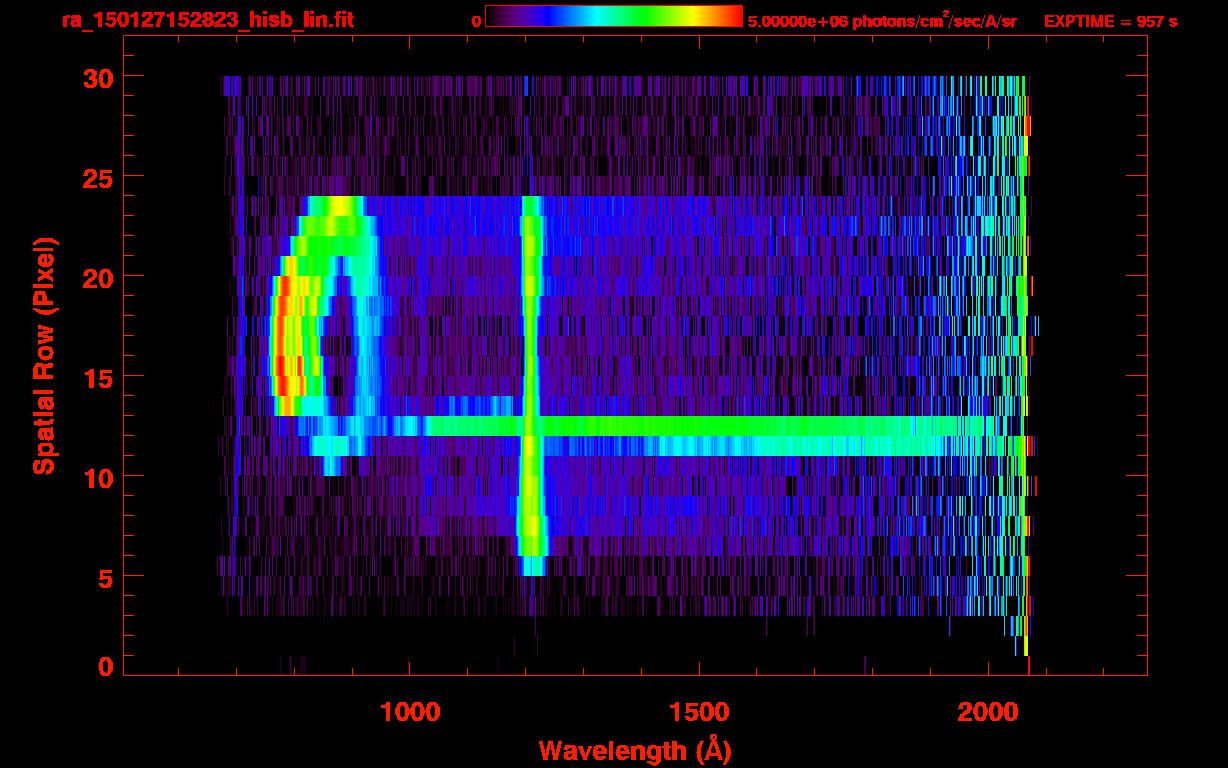Click the red end of the color bar
Screen dimensions: 1228x768
pyautogui.click(x=732, y=17)
